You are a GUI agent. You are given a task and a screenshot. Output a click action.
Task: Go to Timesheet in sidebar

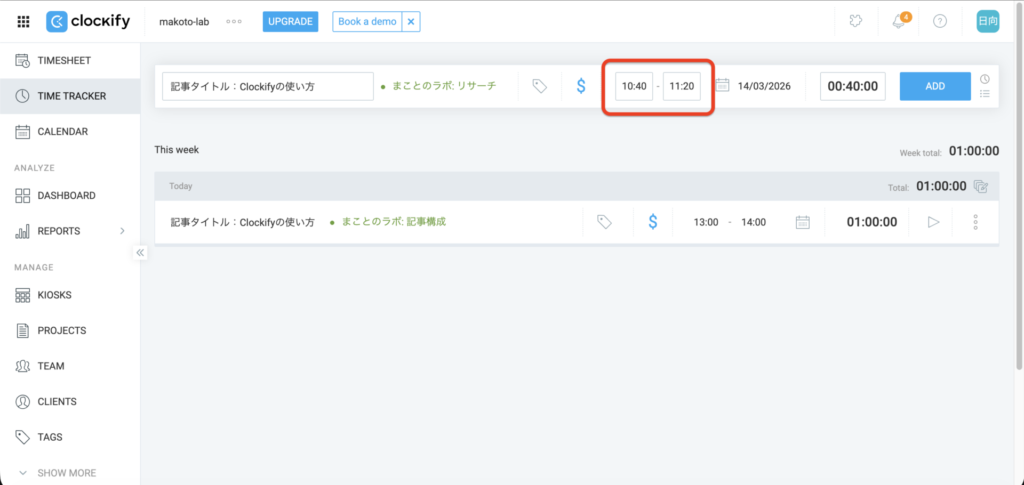[64, 61]
